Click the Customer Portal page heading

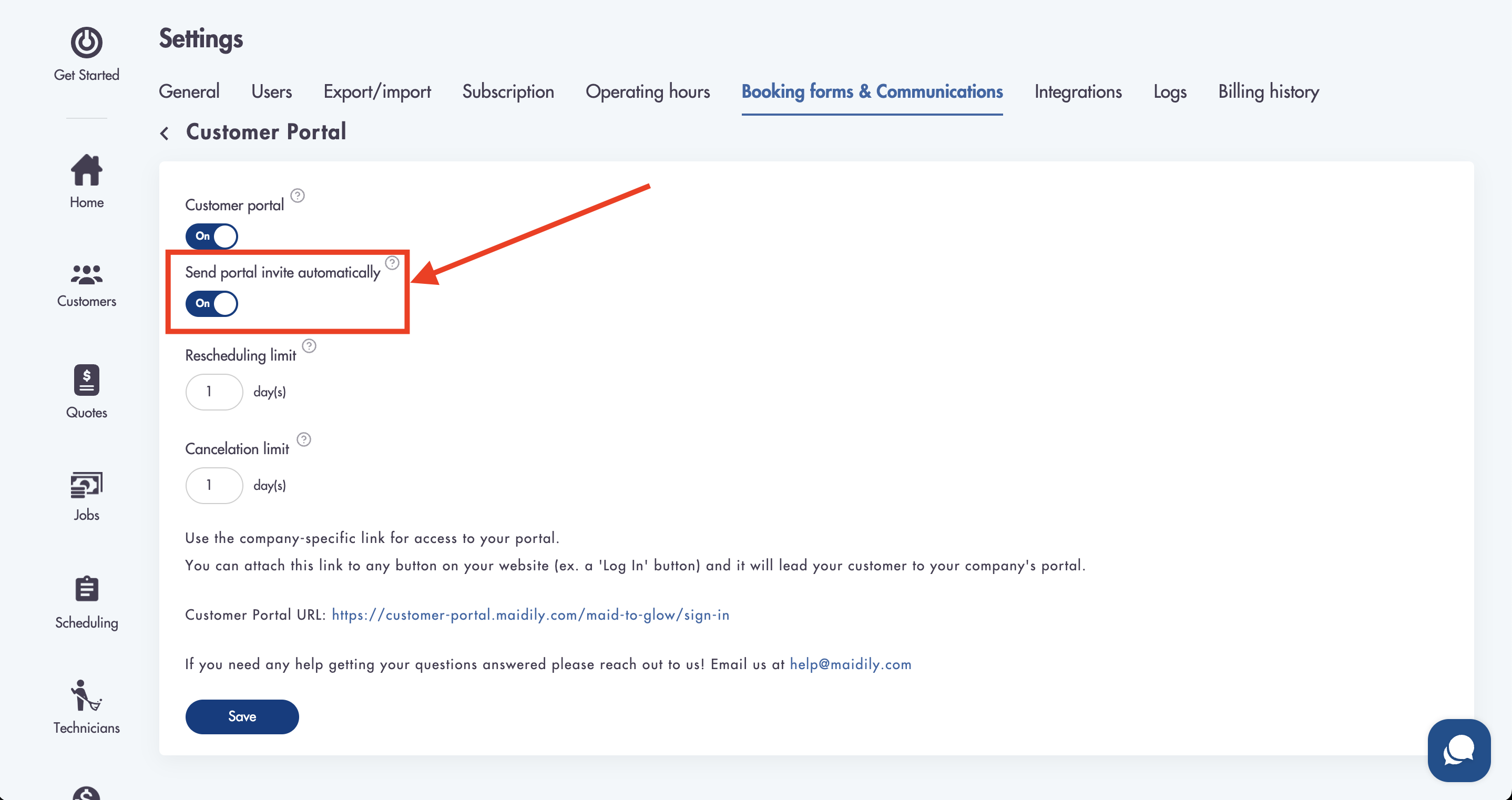point(266,132)
